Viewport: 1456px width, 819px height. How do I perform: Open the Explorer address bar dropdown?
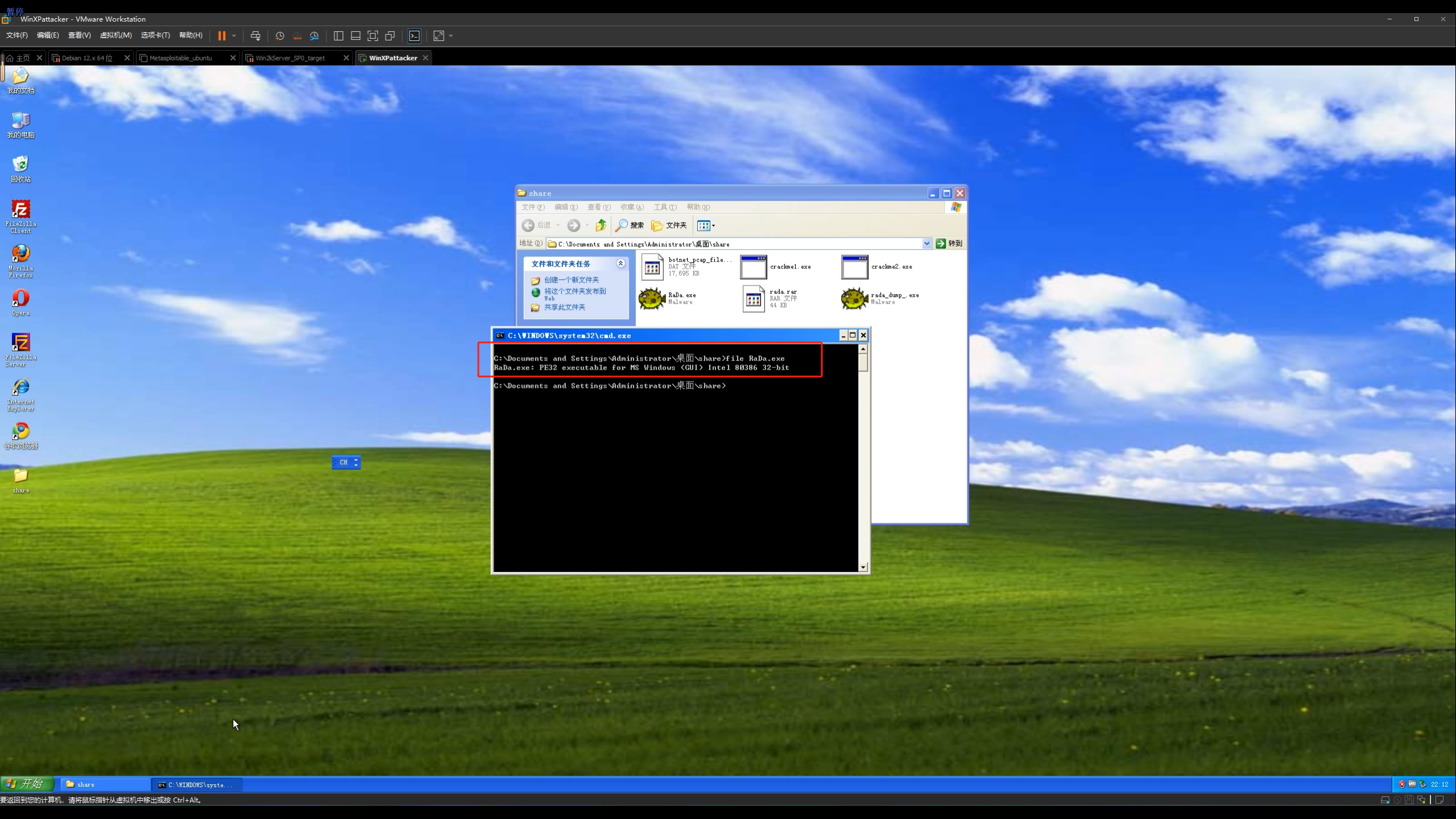[926, 243]
